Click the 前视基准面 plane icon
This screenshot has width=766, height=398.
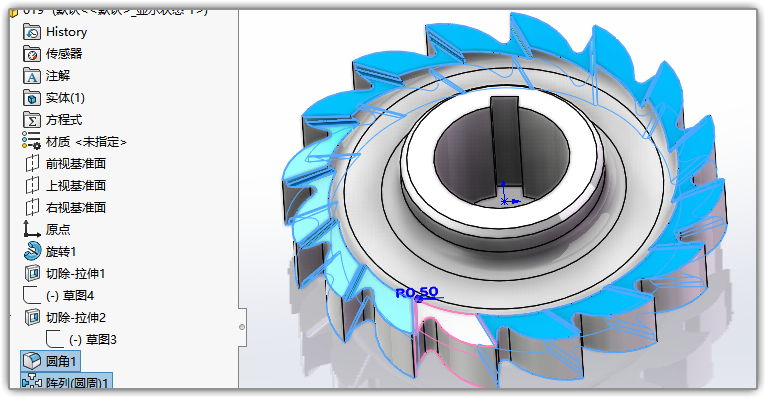pos(32,163)
